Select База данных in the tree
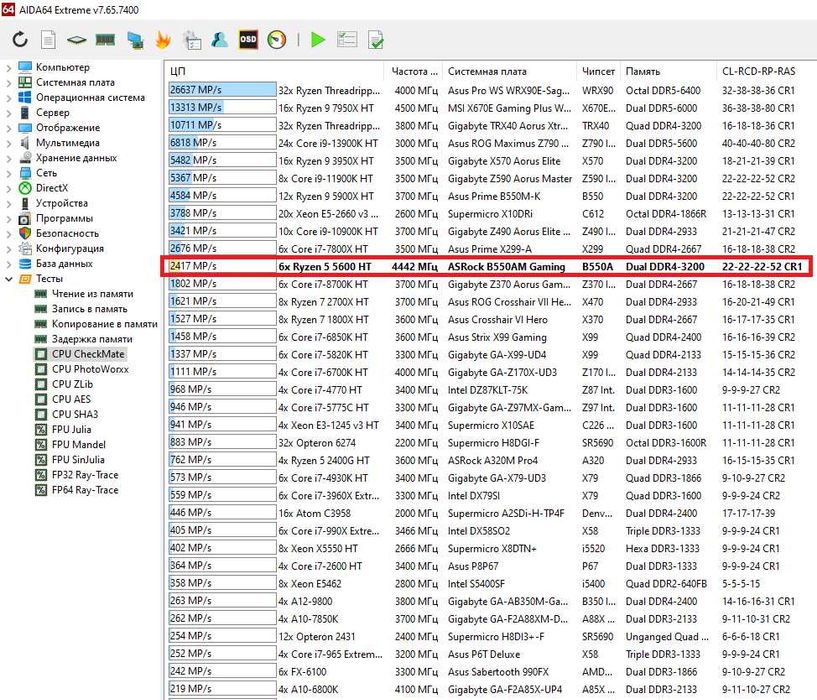 pos(64,264)
